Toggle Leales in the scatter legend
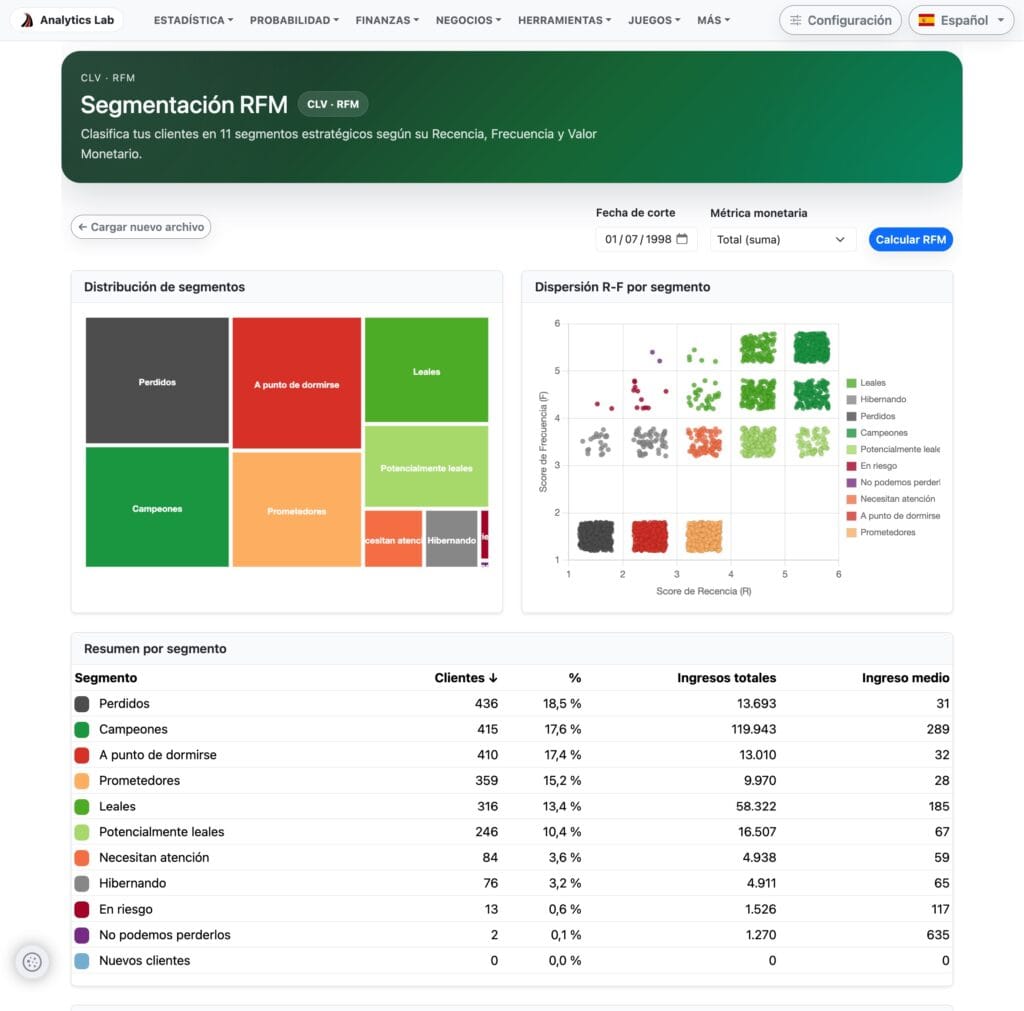 pyautogui.click(x=866, y=383)
